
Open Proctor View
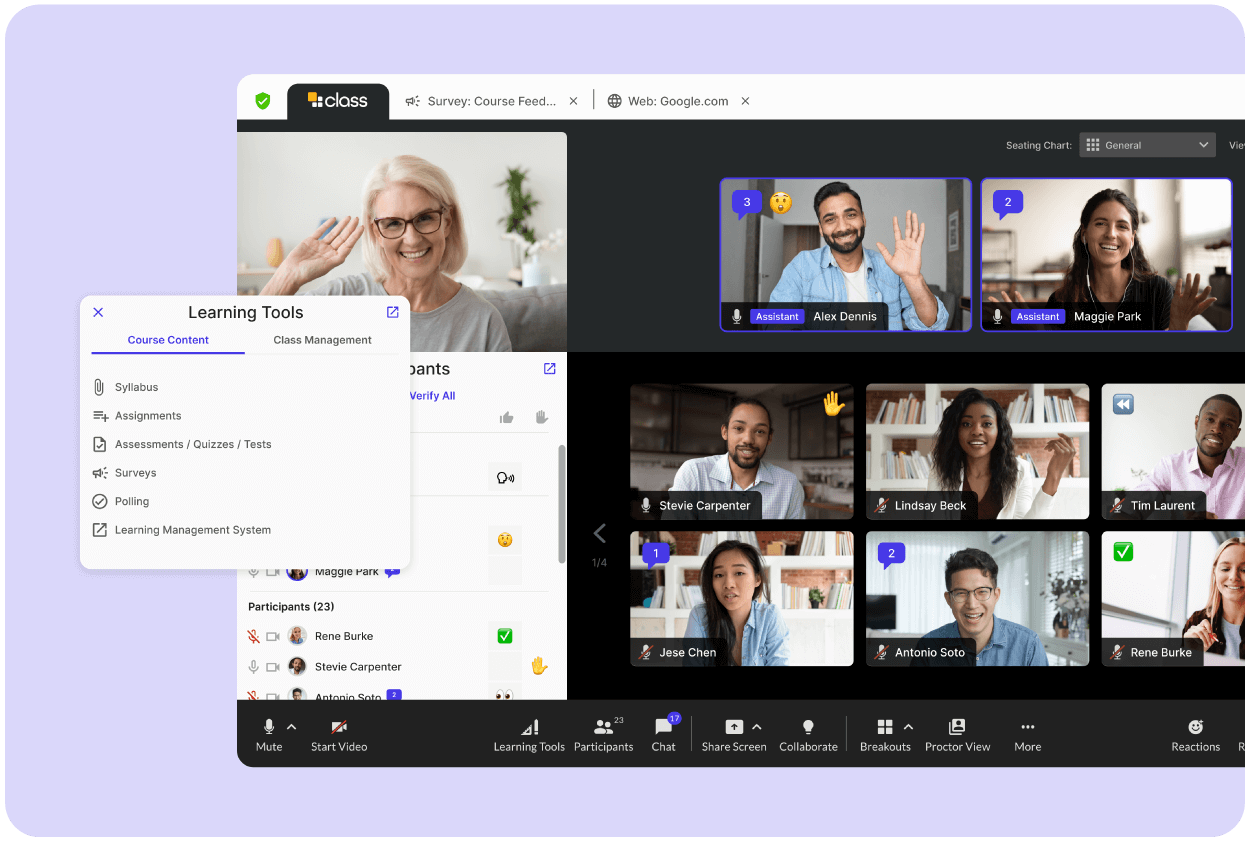click(957, 728)
